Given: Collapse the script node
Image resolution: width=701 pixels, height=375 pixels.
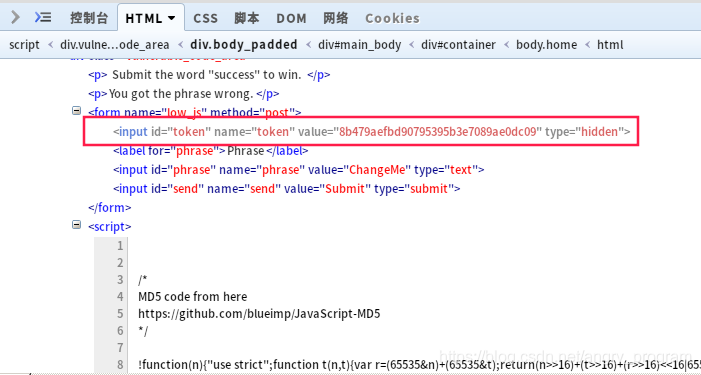Looking at the screenshot, I should coord(77,224).
